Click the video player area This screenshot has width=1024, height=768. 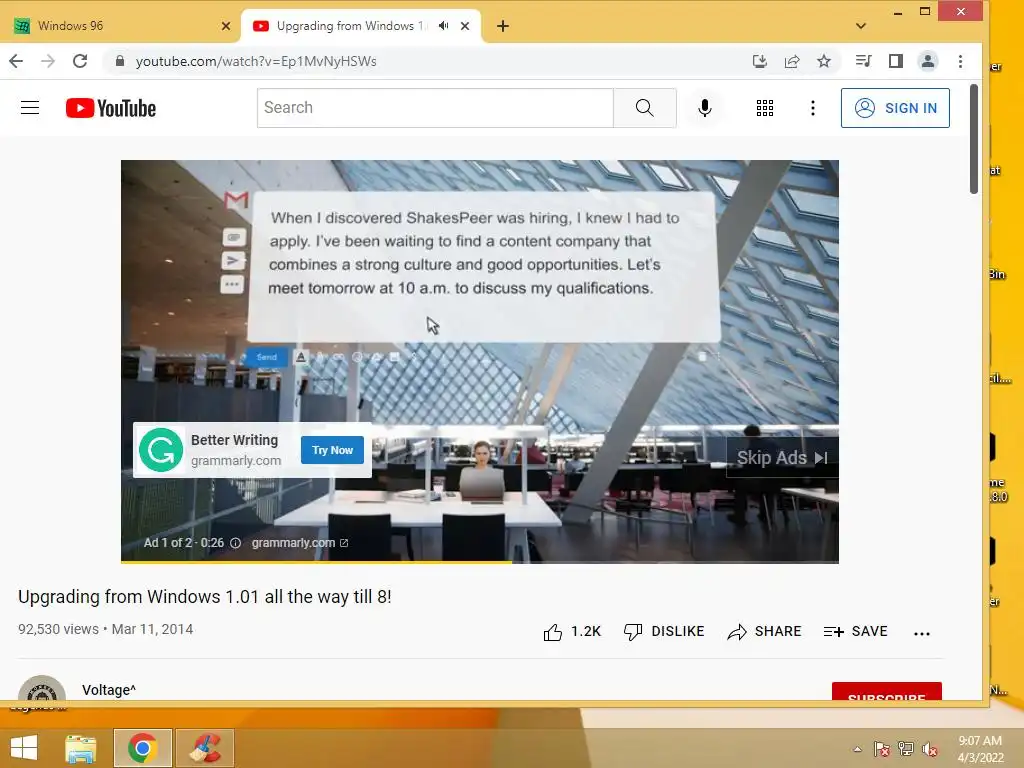pos(479,361)
